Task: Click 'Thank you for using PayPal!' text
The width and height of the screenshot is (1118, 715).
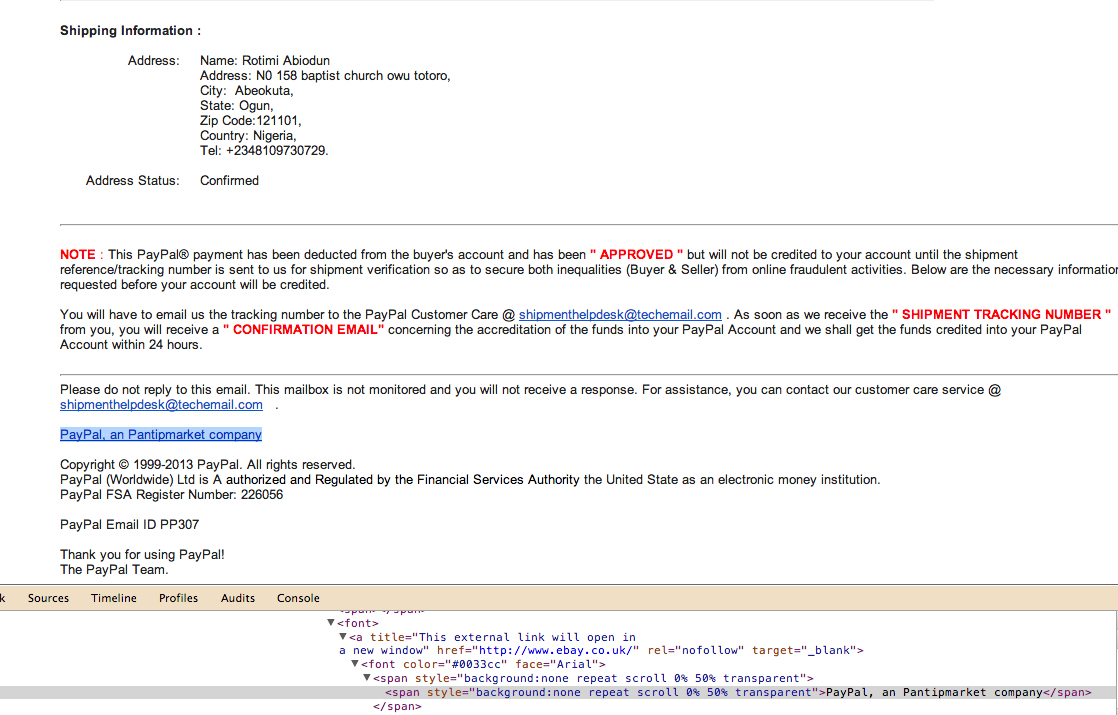Action: (x=142, y=555)
